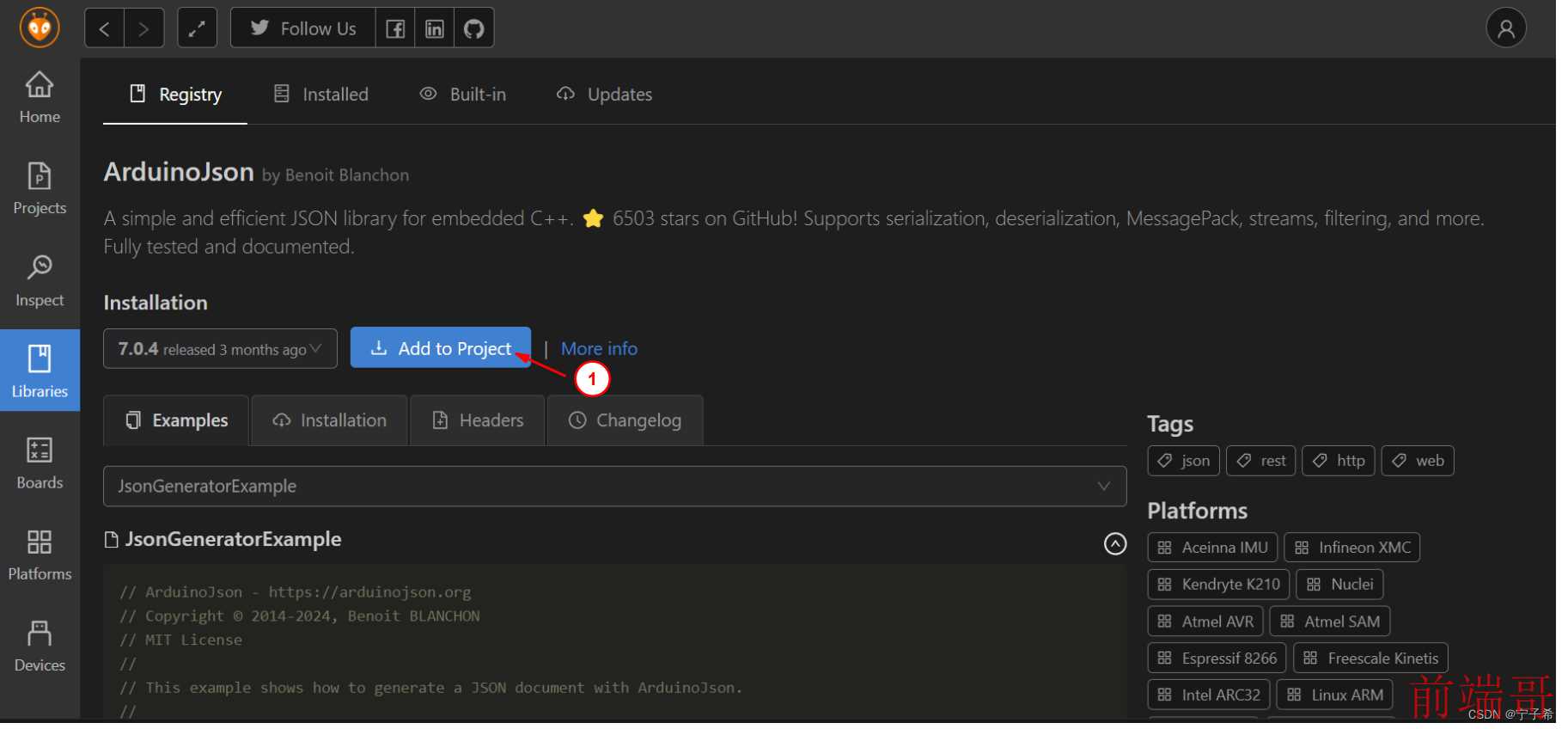Click the 'This example shows' comment line

point(430,689)
